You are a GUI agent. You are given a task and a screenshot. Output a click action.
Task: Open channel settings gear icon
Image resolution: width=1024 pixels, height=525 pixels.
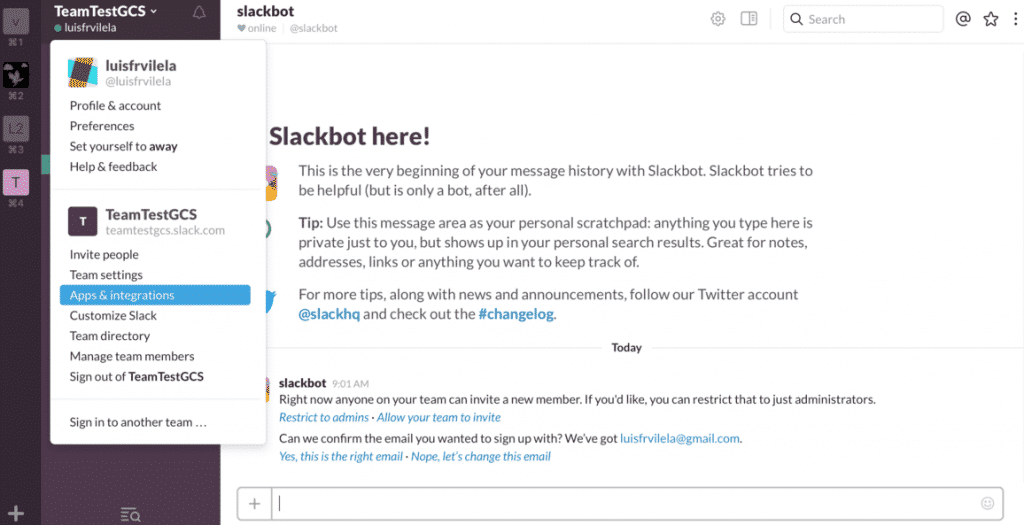click(x=718, y=19)
